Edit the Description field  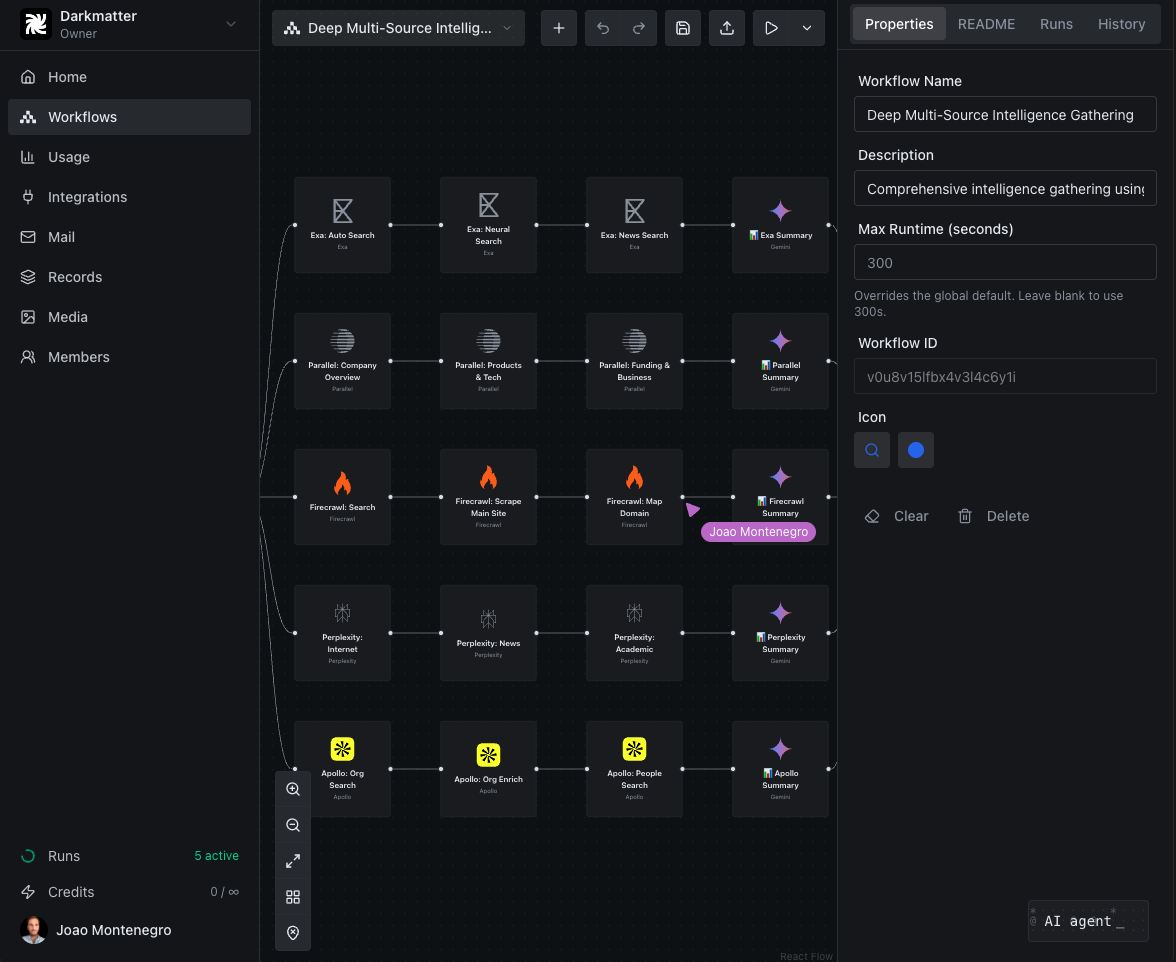coord(1005,189)
